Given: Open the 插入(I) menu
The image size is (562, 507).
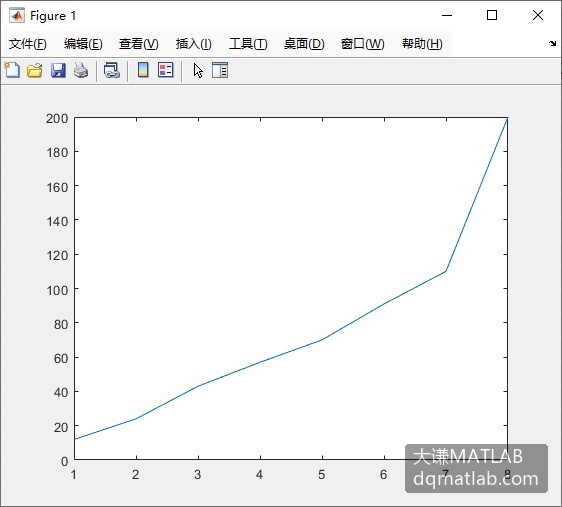Looking at the screenshot, I should 194,44.
